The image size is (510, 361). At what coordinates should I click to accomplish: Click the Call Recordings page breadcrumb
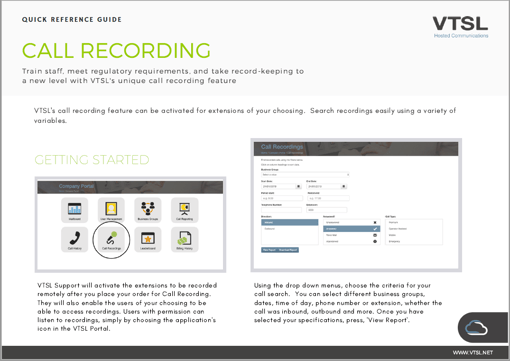point(282,153)
